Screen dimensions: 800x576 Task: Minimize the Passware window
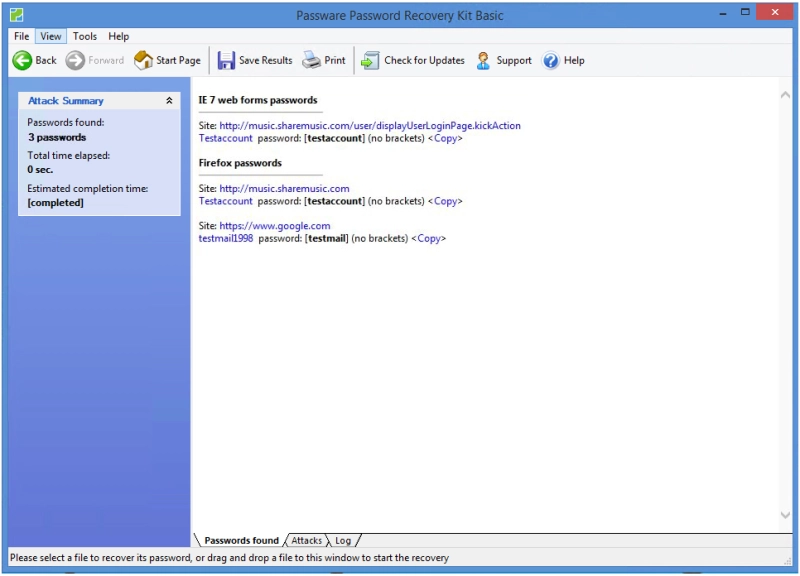tap(722, 13)
